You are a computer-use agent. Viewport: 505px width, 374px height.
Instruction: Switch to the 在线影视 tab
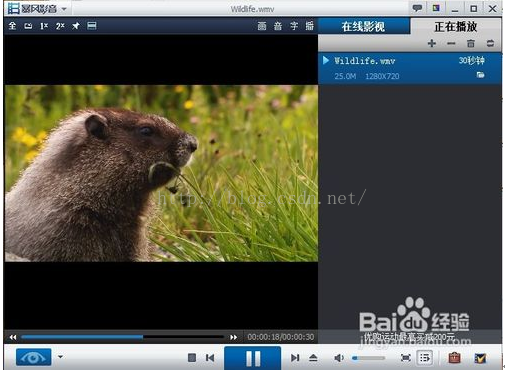point(364,26)
